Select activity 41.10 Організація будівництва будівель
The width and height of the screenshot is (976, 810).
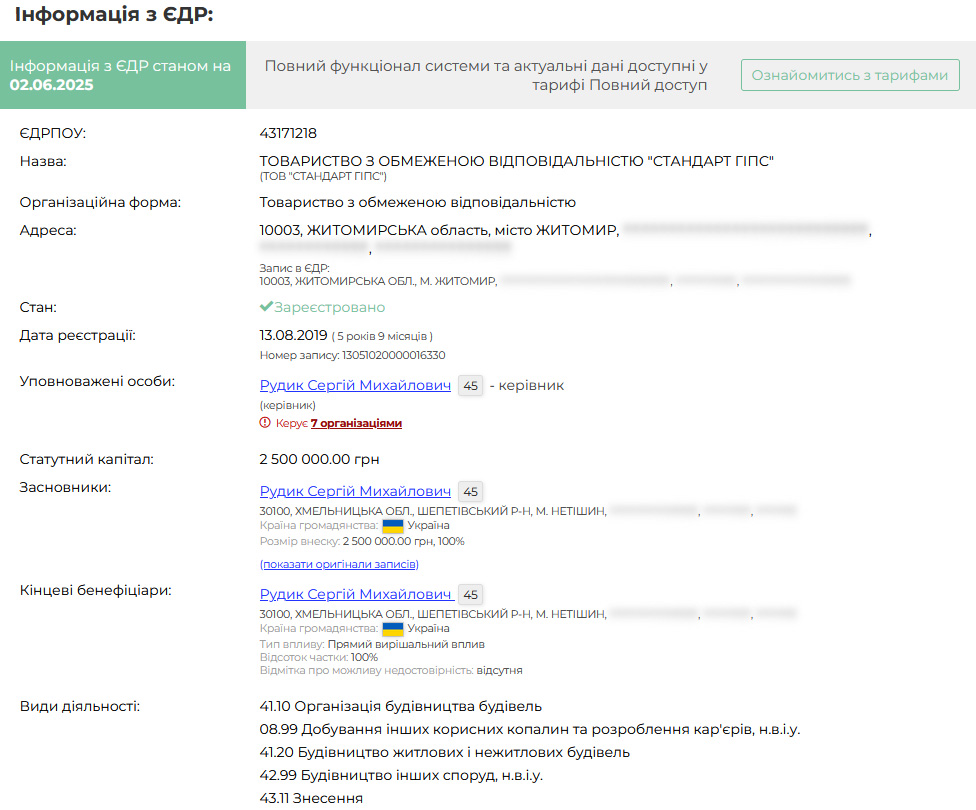400,707
